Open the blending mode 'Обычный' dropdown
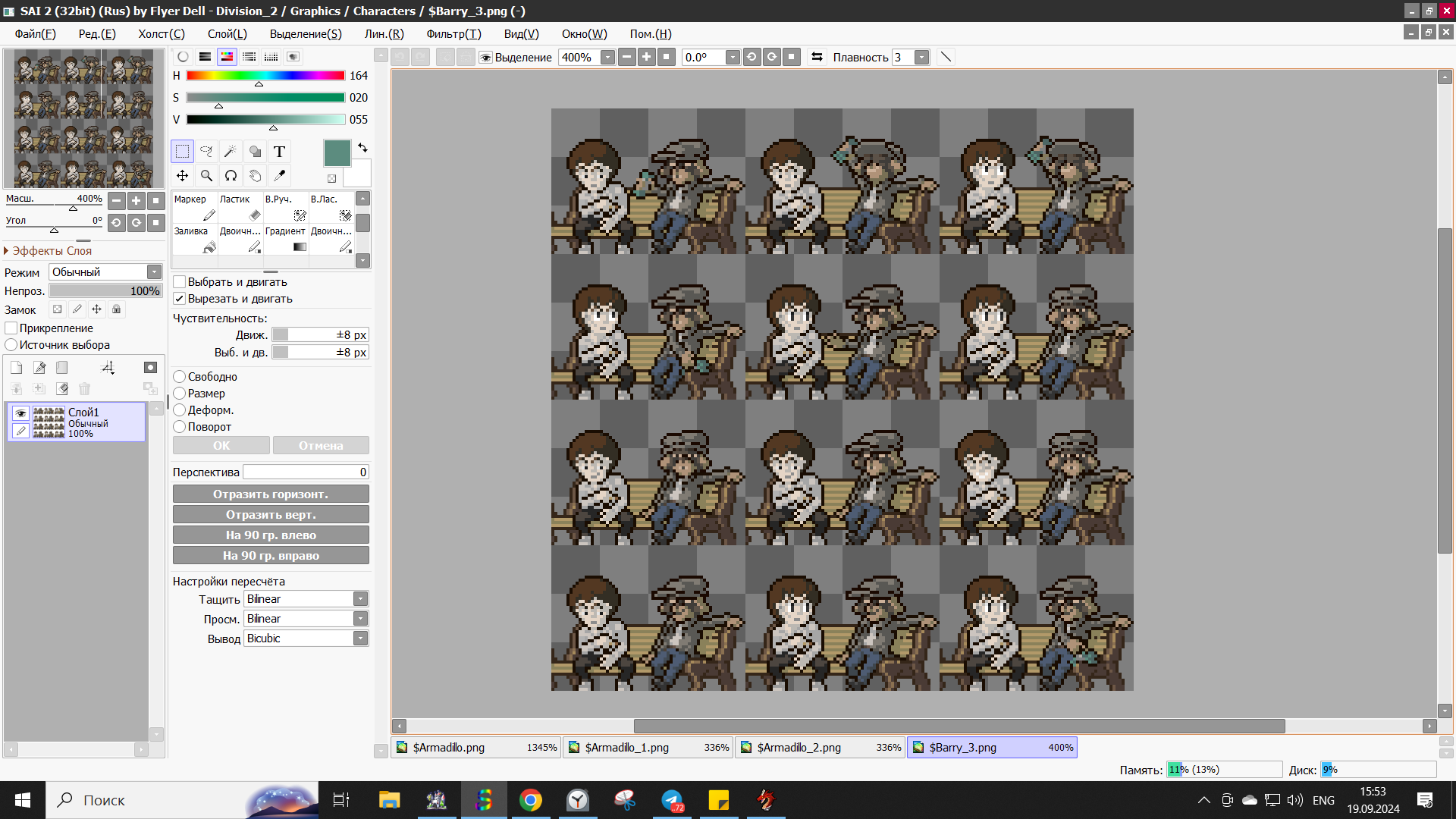 click(105, 271)
